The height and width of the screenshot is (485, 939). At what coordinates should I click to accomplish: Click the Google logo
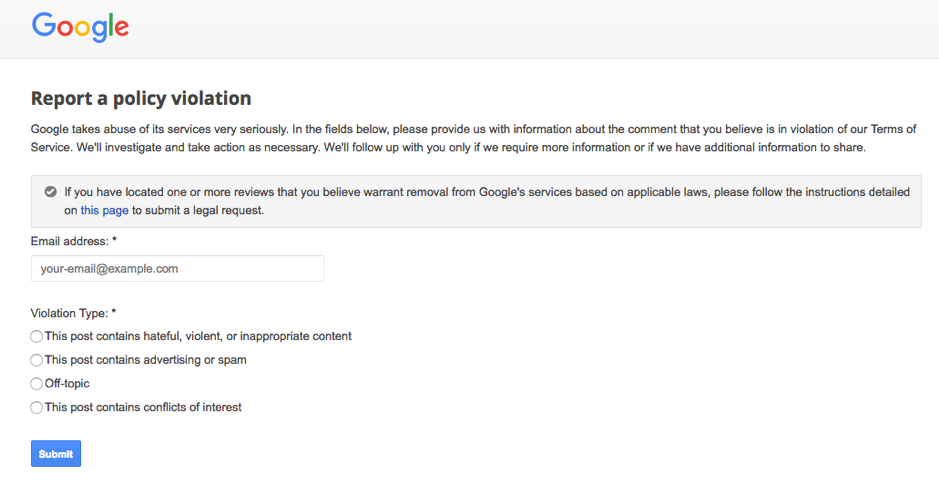coord(80,27)
